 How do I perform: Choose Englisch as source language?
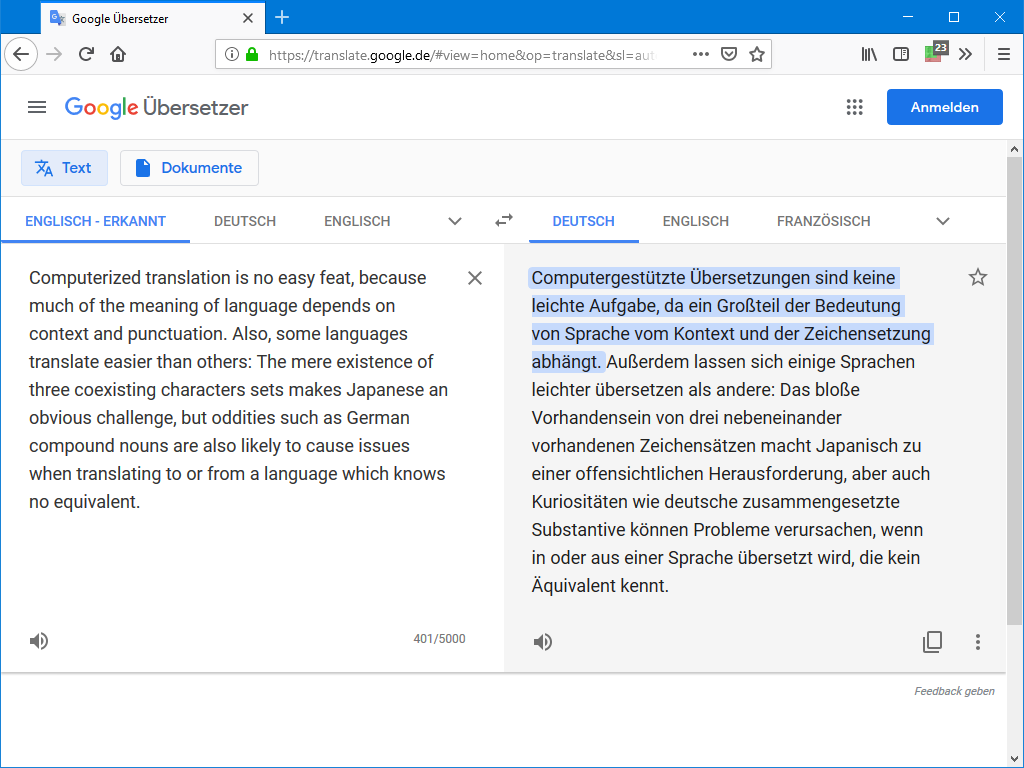pos(357,221)
